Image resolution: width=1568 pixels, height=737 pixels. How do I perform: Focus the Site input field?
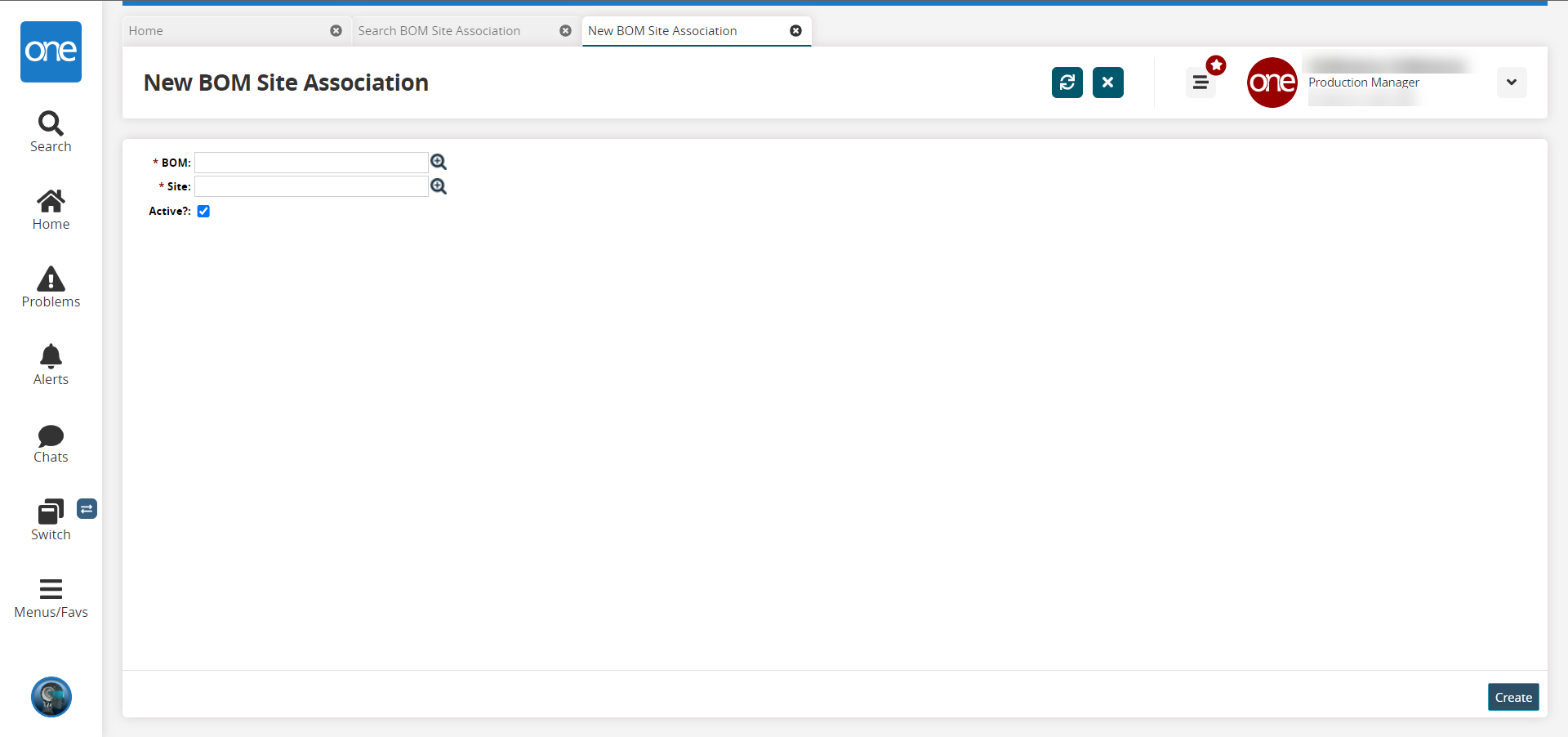311,186
